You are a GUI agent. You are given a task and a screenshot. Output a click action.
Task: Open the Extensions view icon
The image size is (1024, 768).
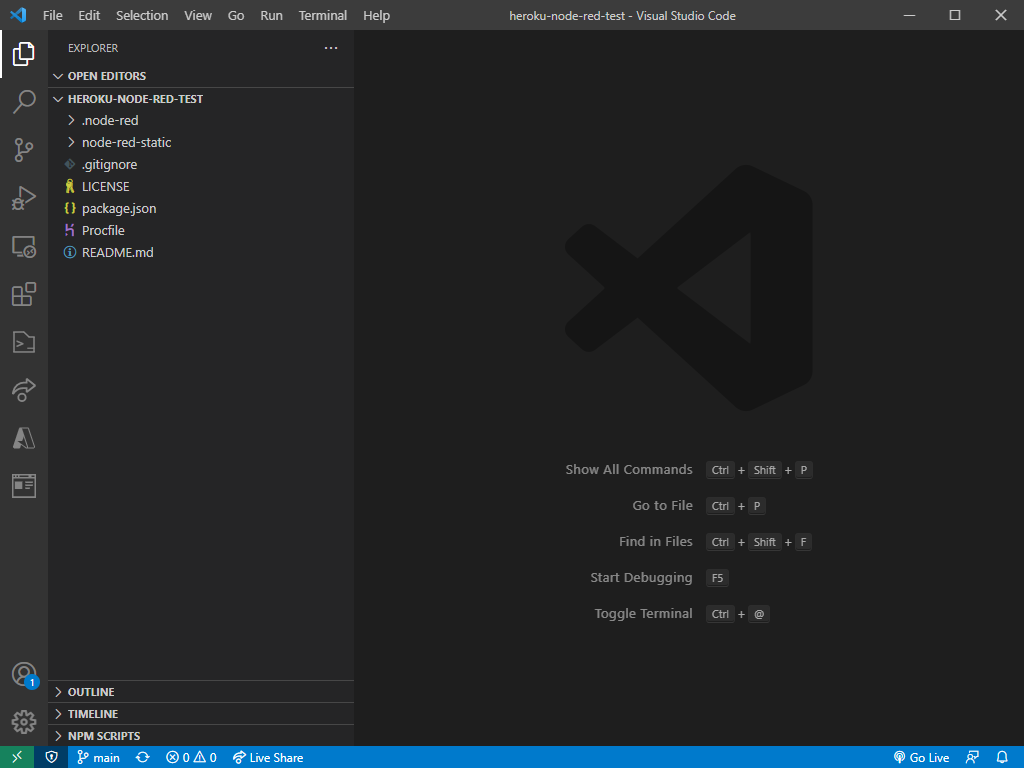click(24, 294)
